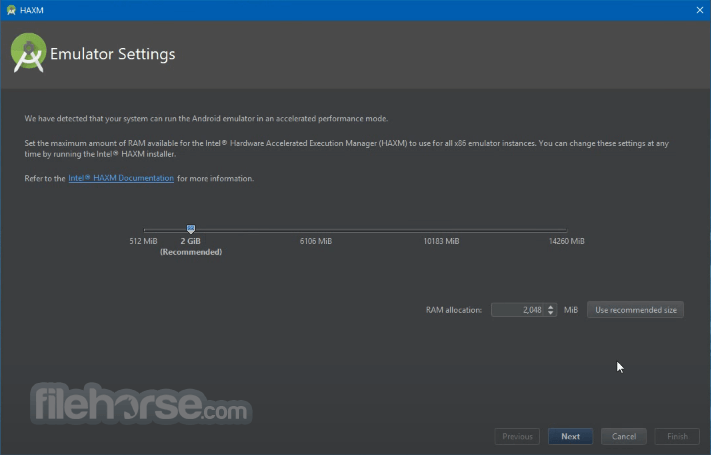
Task: Click the RAM slider thumb at 2 GiB
Action: point(191,229)
